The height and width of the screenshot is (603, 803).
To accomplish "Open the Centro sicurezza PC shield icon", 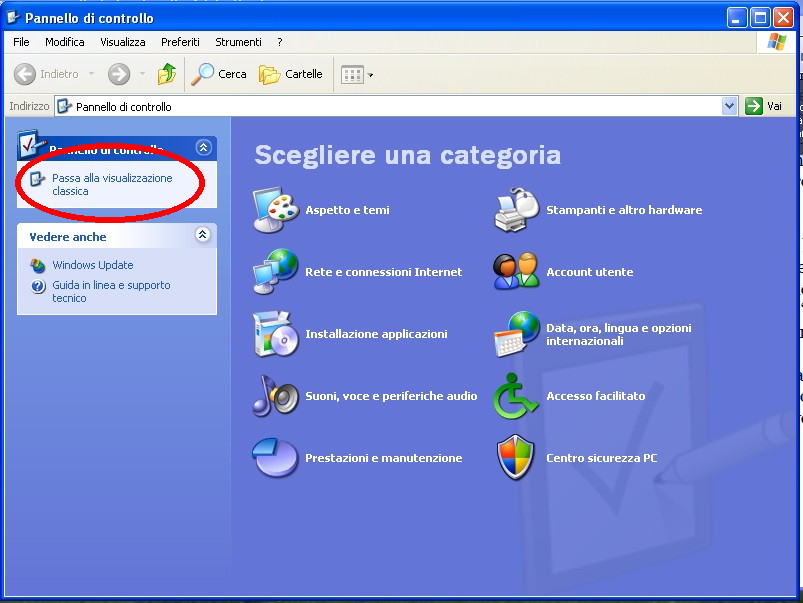I will [517, 458].
